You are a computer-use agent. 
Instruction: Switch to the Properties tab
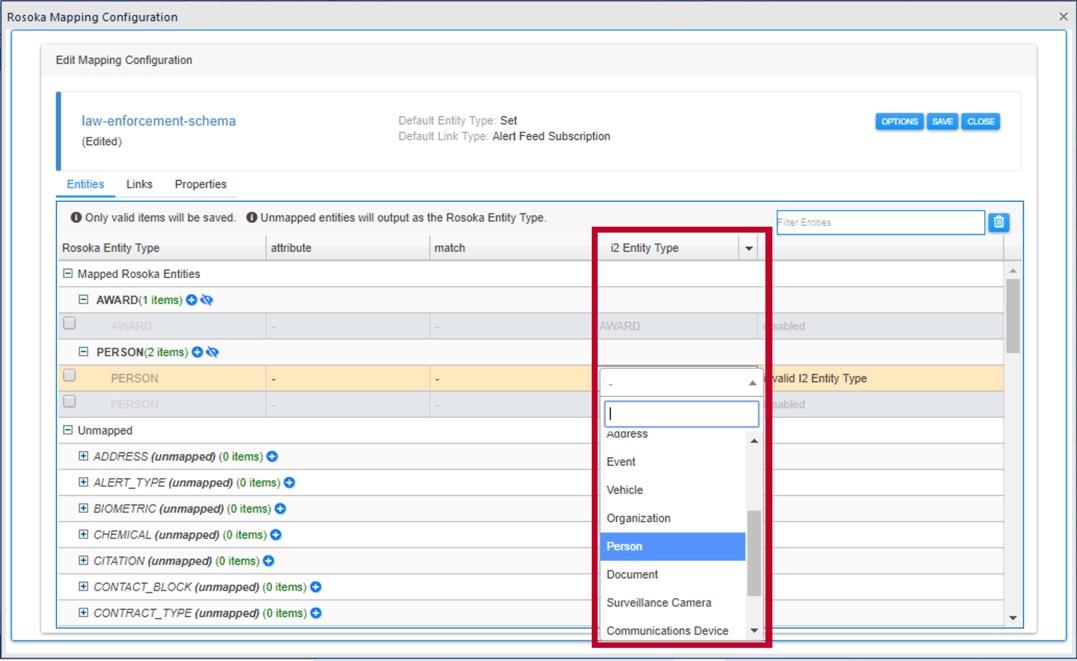[x=200, y=184]
